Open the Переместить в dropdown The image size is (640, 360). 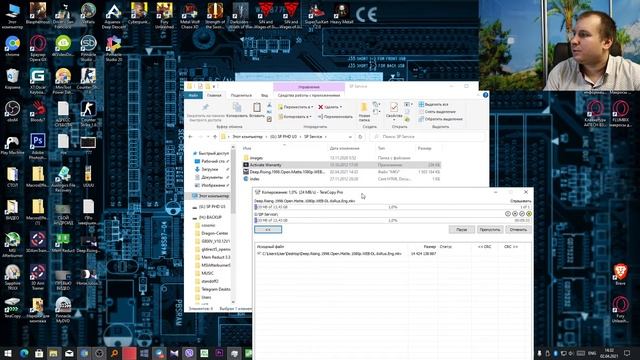pyautogui.click(x=296, y=107)
